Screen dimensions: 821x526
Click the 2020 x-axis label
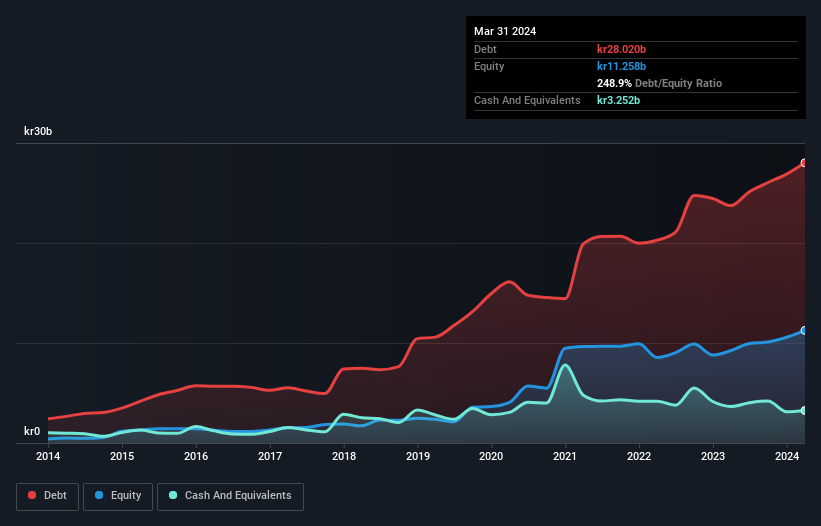[491, 456]
